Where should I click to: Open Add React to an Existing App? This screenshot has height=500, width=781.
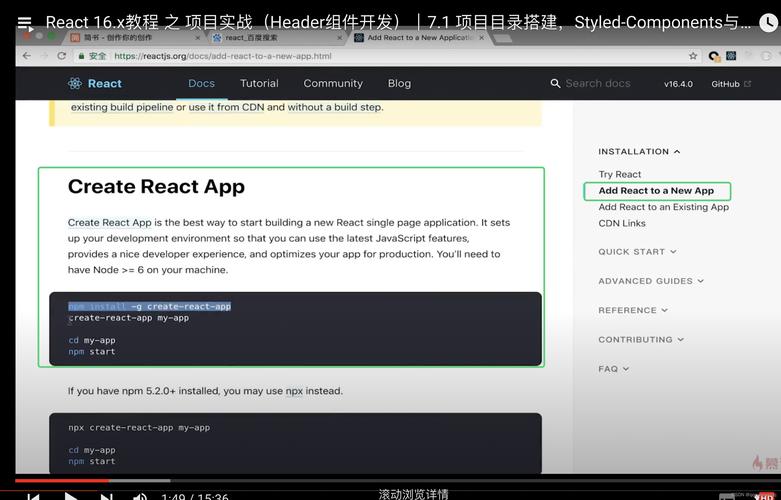point(663,207)
